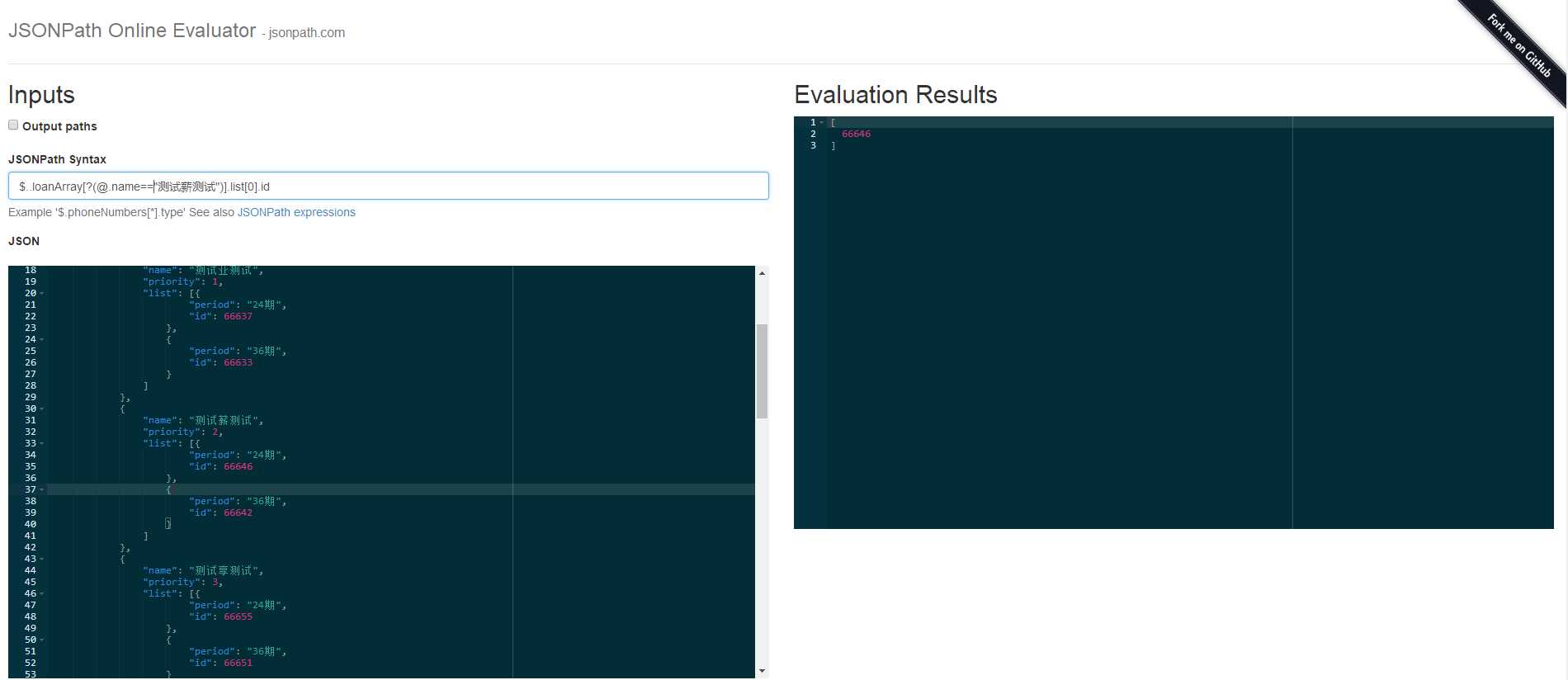Click the id value 66646 in JSON editor
Screen dimensions: 1568x680
[x=239, y=467]
